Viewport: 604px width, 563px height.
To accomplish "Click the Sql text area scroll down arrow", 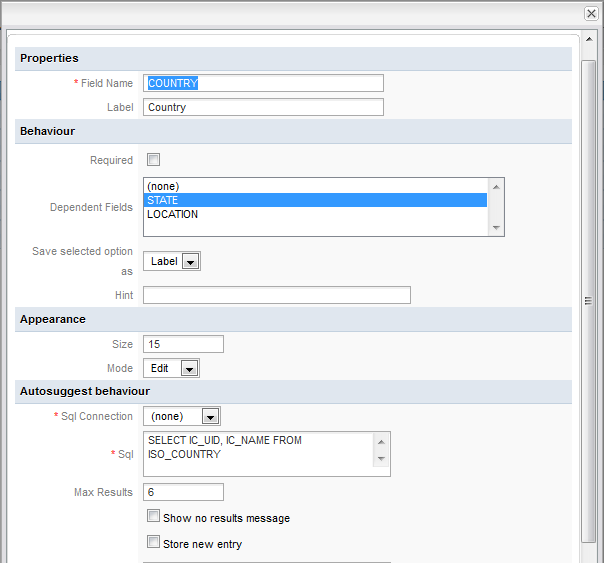I will (381, 458).
